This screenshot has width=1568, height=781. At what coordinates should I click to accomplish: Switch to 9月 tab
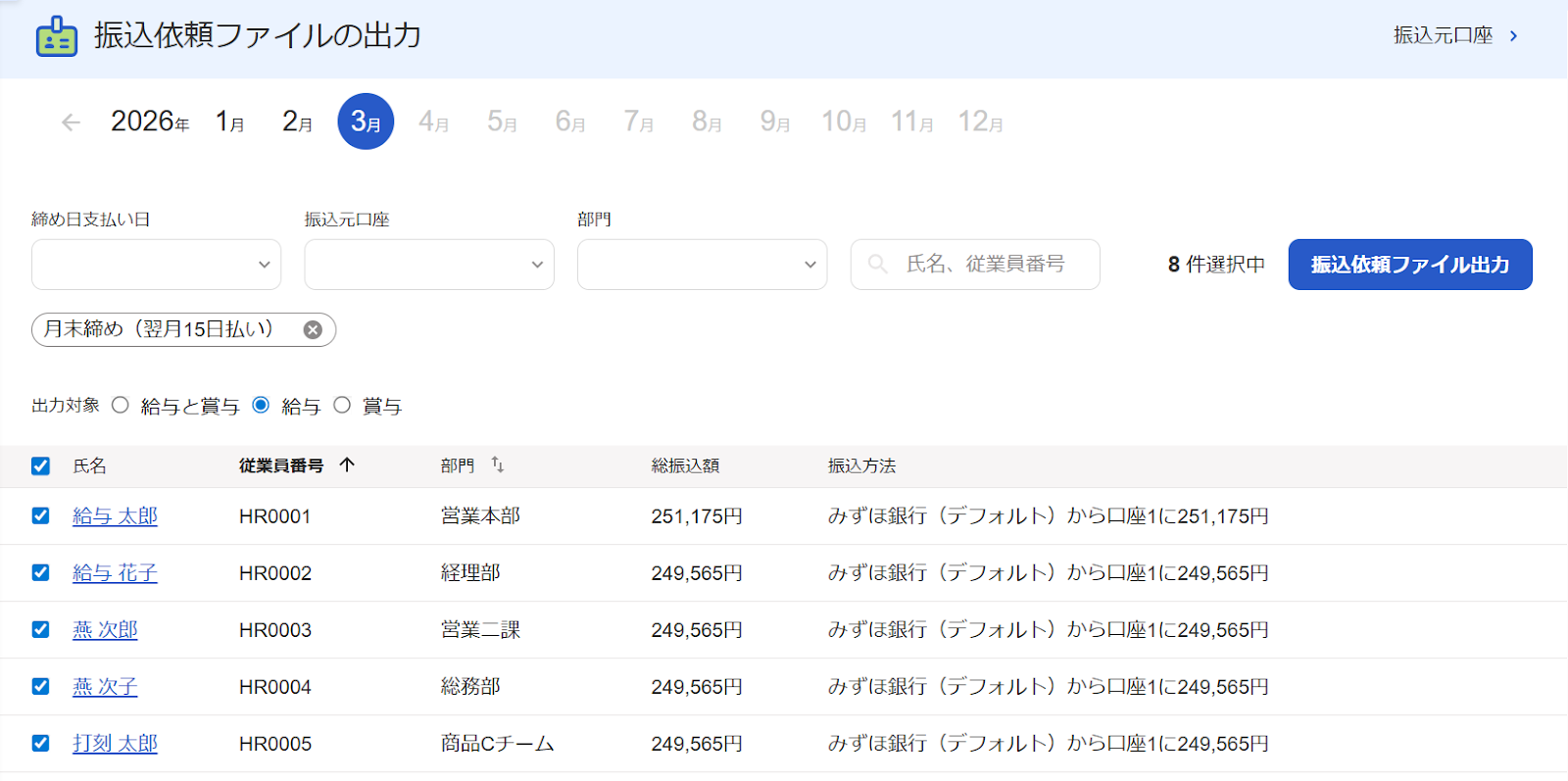click(x=775, y=122)
